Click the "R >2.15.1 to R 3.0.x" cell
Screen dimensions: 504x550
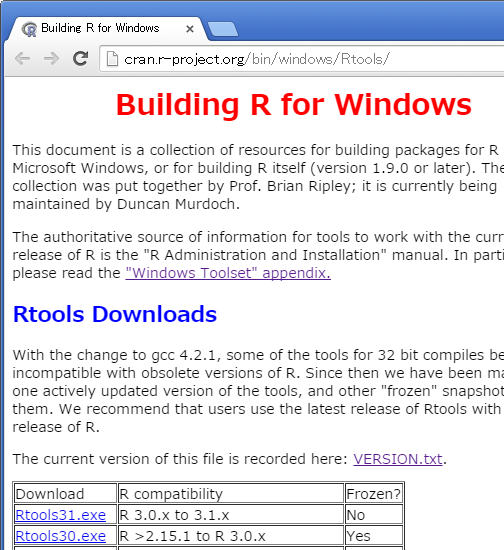(x=230, y=536)
